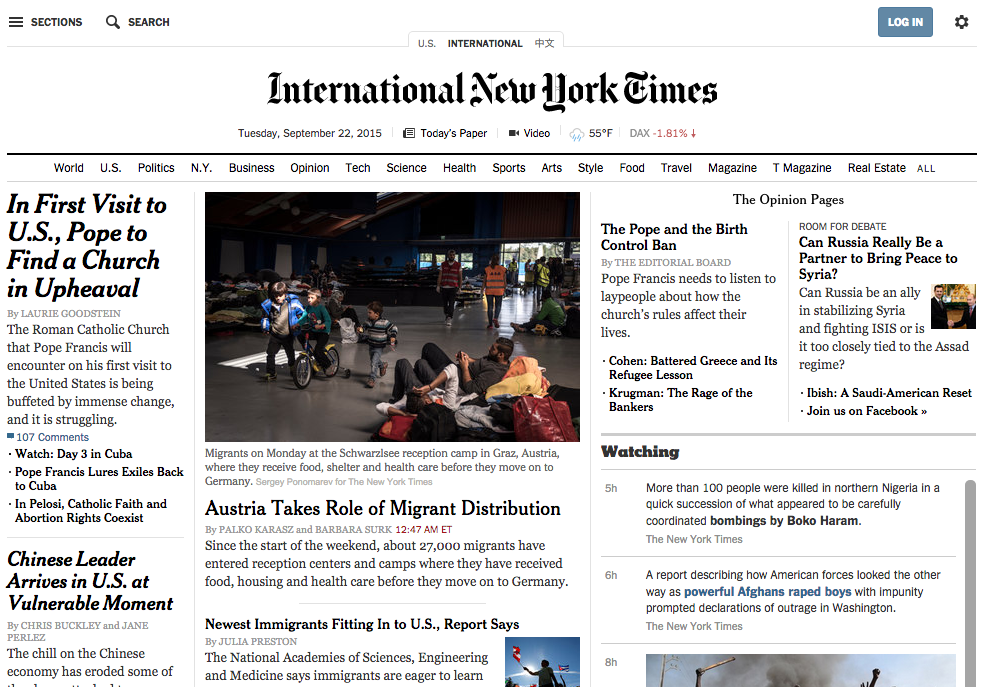Expand ALL sections in navigation bar

click(x=926, y=169)
